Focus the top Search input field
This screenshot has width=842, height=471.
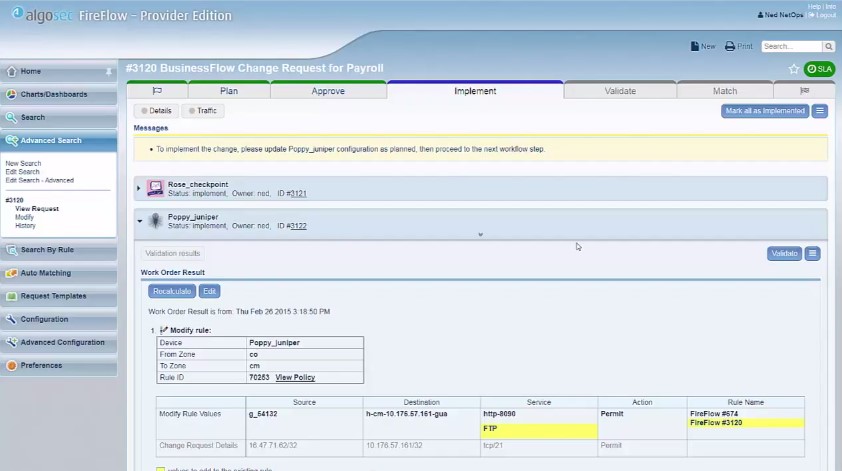(x=792, y=47)
